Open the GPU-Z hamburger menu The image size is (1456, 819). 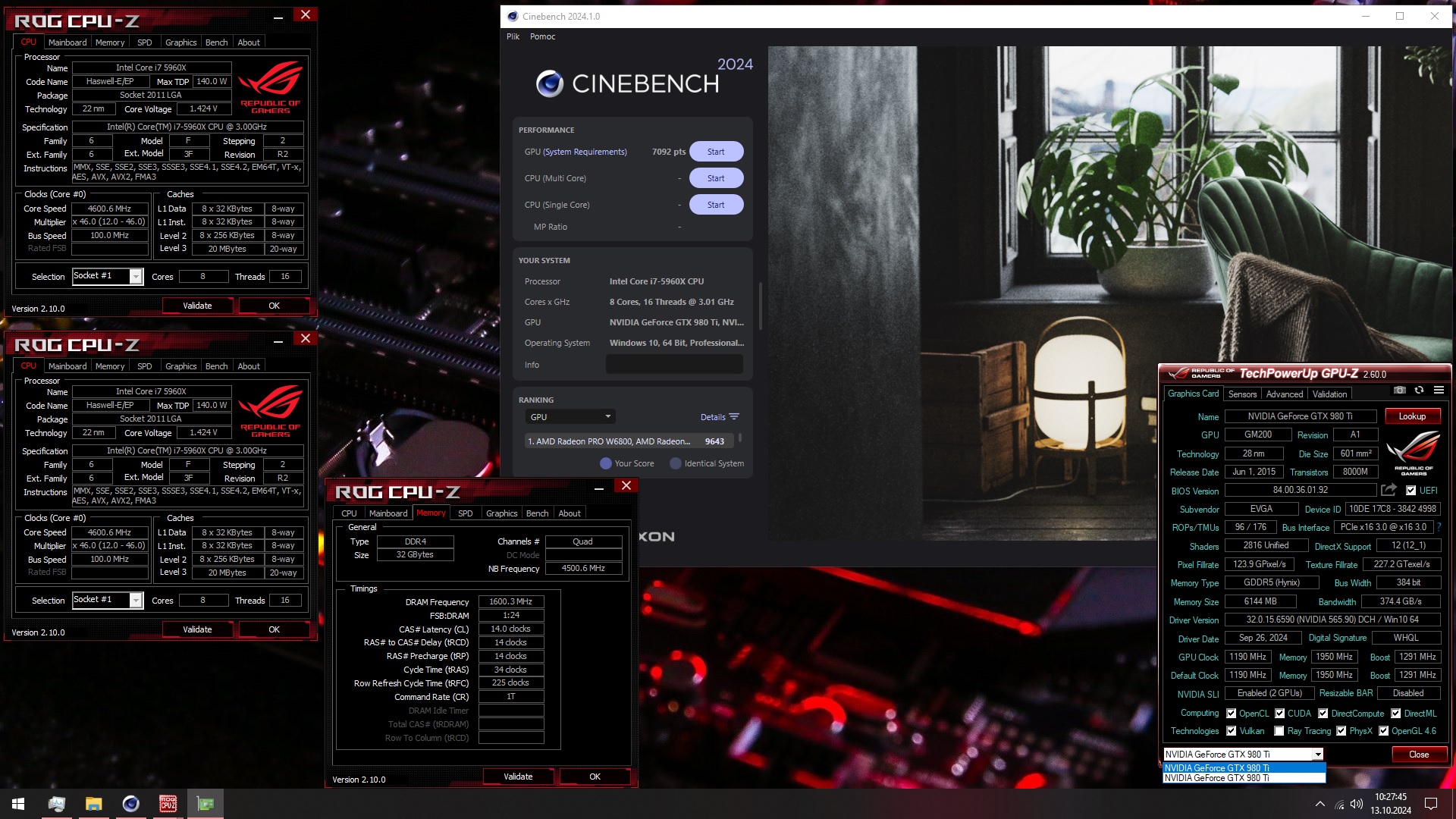tap(1439, 391)
